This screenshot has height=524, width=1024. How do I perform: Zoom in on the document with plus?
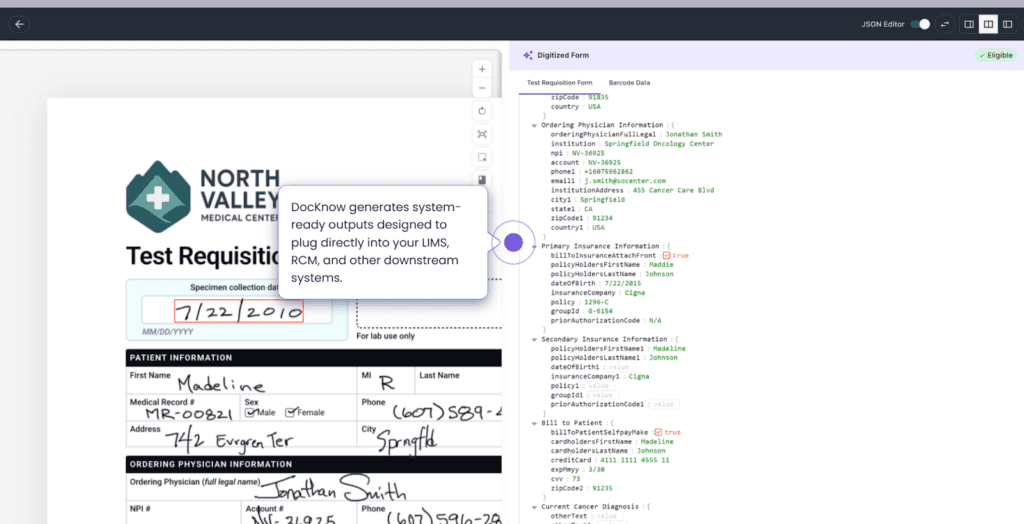tap(482, 69)
